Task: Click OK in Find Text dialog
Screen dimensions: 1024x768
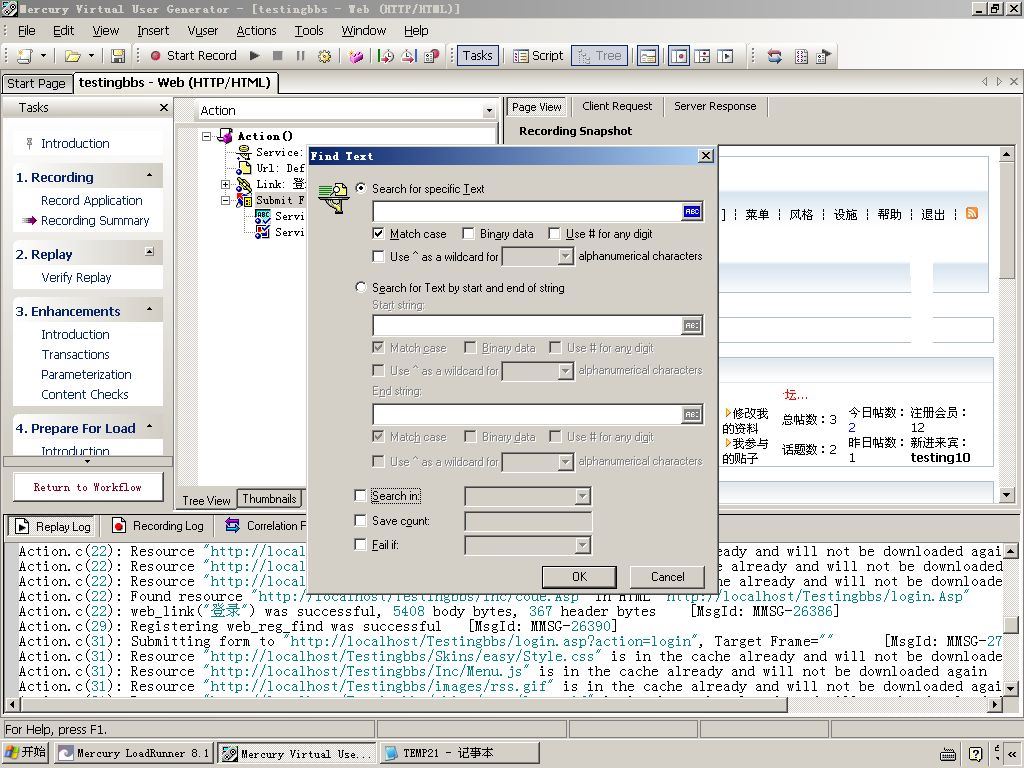Action: click(x=579, y=577)
